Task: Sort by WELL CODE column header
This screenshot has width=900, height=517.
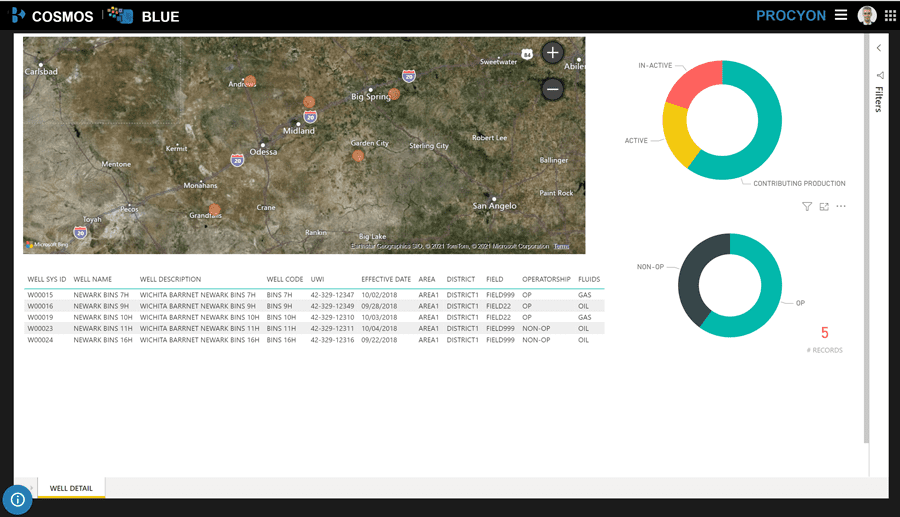Action: click(285, 279)
